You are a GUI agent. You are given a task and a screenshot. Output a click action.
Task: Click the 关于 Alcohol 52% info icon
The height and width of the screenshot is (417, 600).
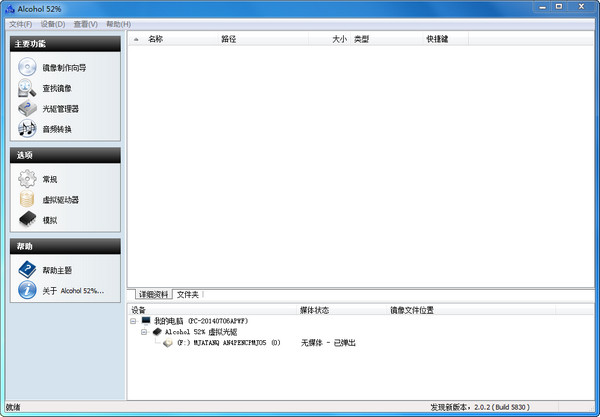tap(27, 290)
